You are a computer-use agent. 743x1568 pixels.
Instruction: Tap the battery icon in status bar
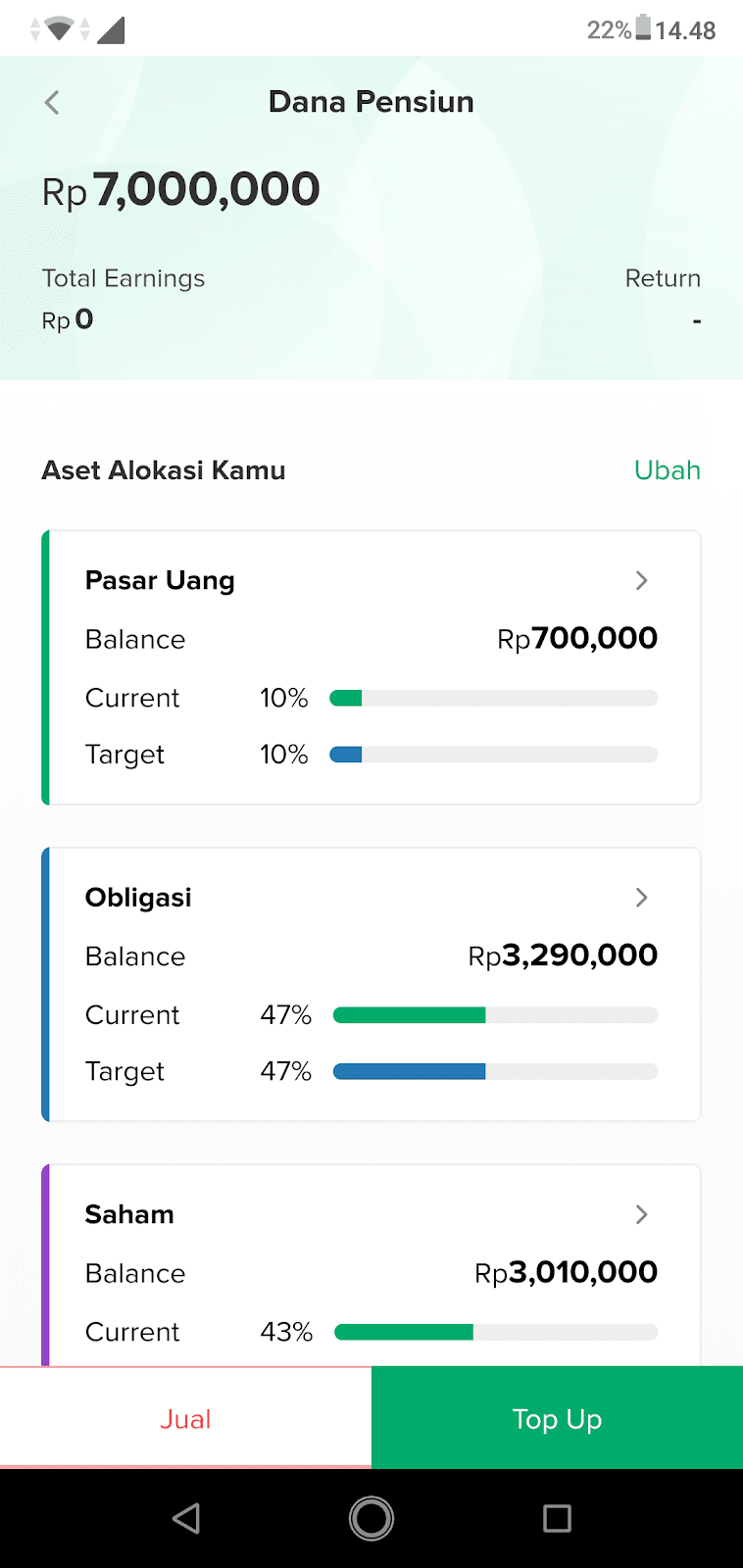pos(643,27)
